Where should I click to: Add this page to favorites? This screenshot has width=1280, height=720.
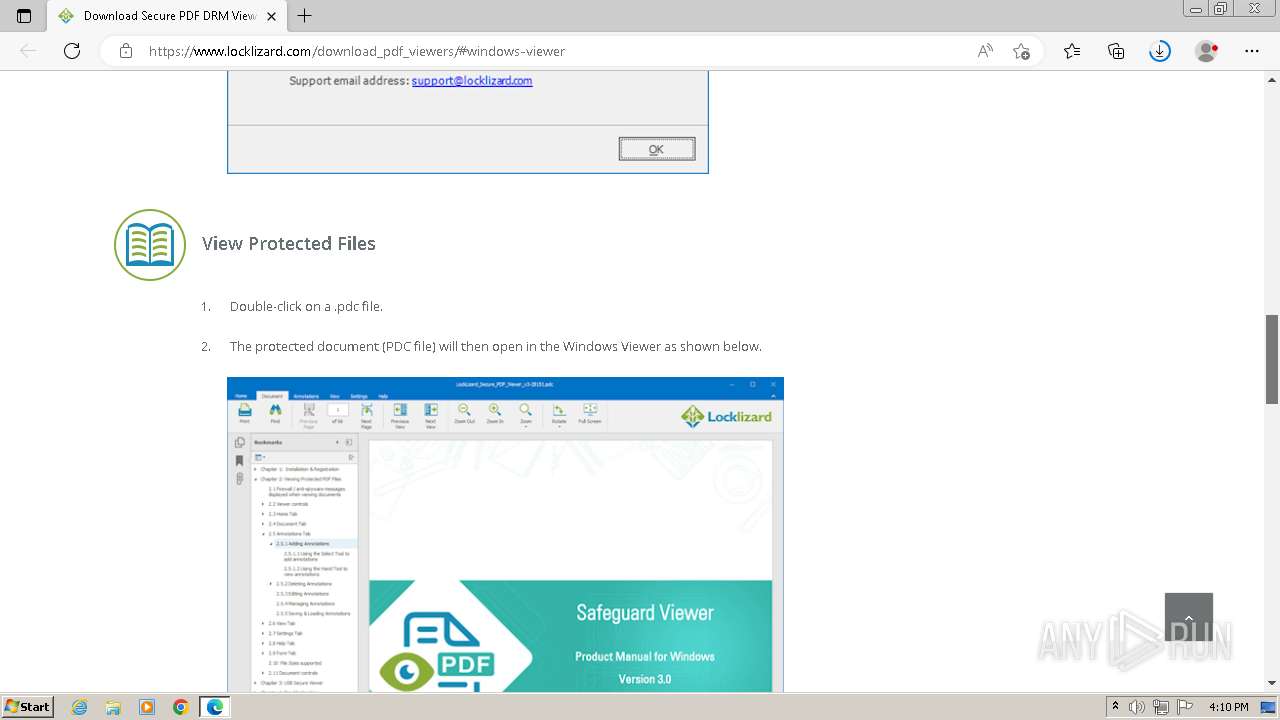click(x=1021, y=51)
